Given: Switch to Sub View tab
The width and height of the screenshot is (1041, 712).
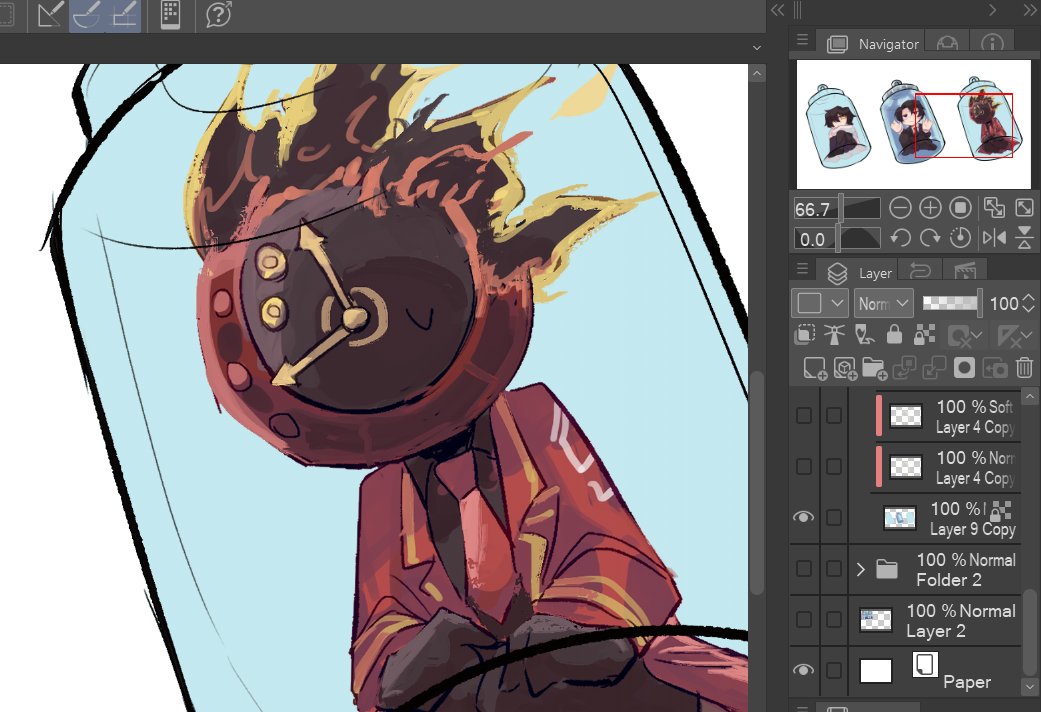Looking at the screenshot, I should pos(947,44).
